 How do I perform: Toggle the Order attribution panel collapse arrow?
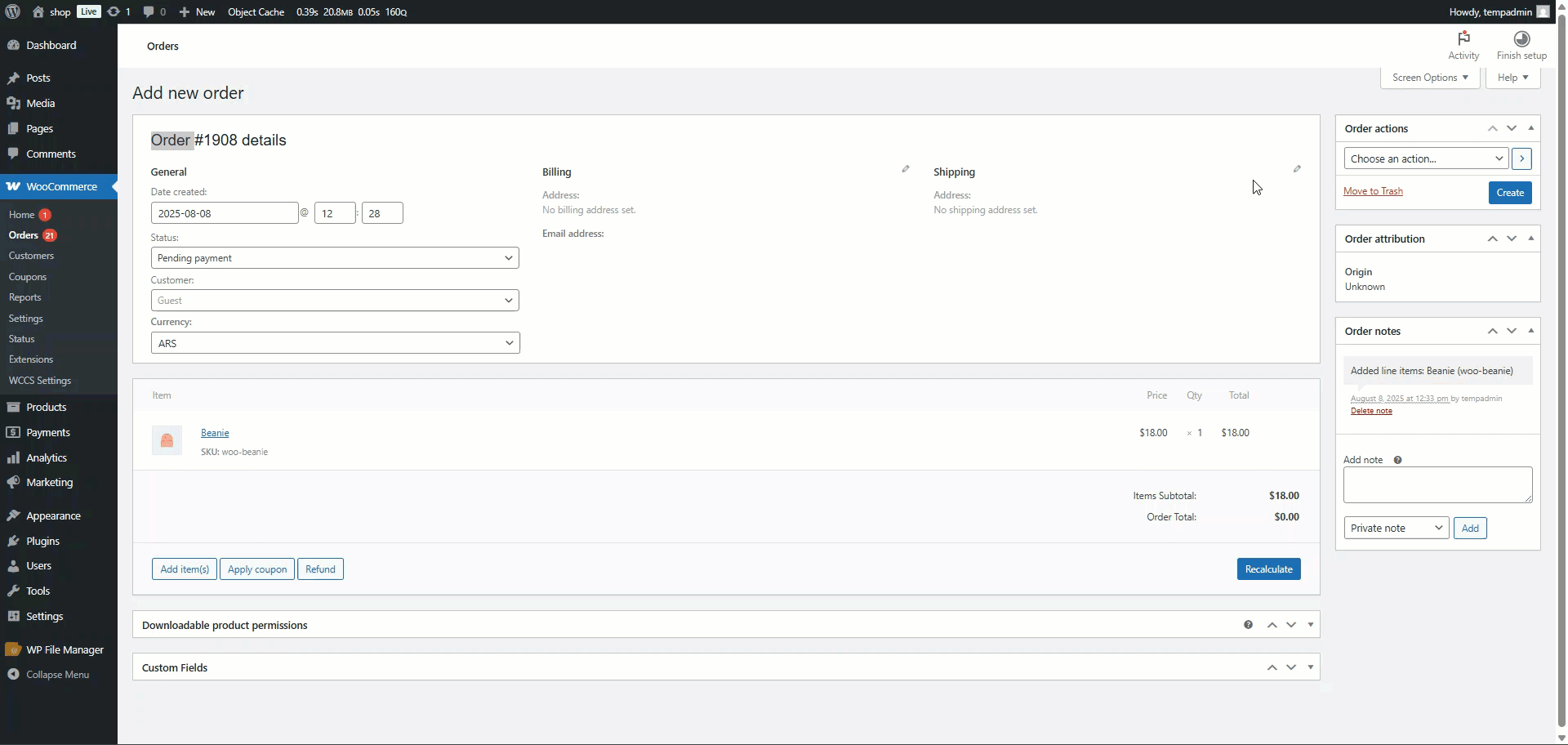tap(1530, 239)
